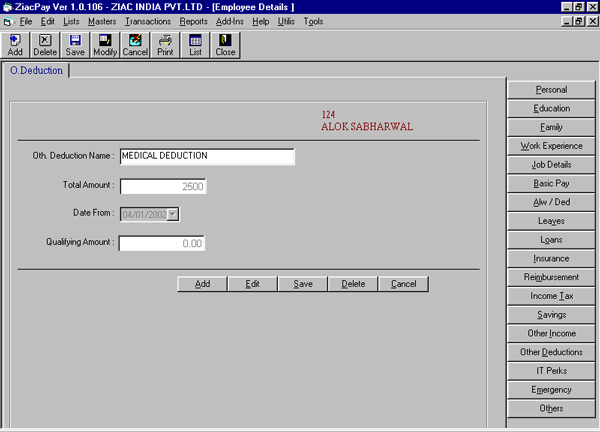
Task: Open the Savings section
Action: 551,315
